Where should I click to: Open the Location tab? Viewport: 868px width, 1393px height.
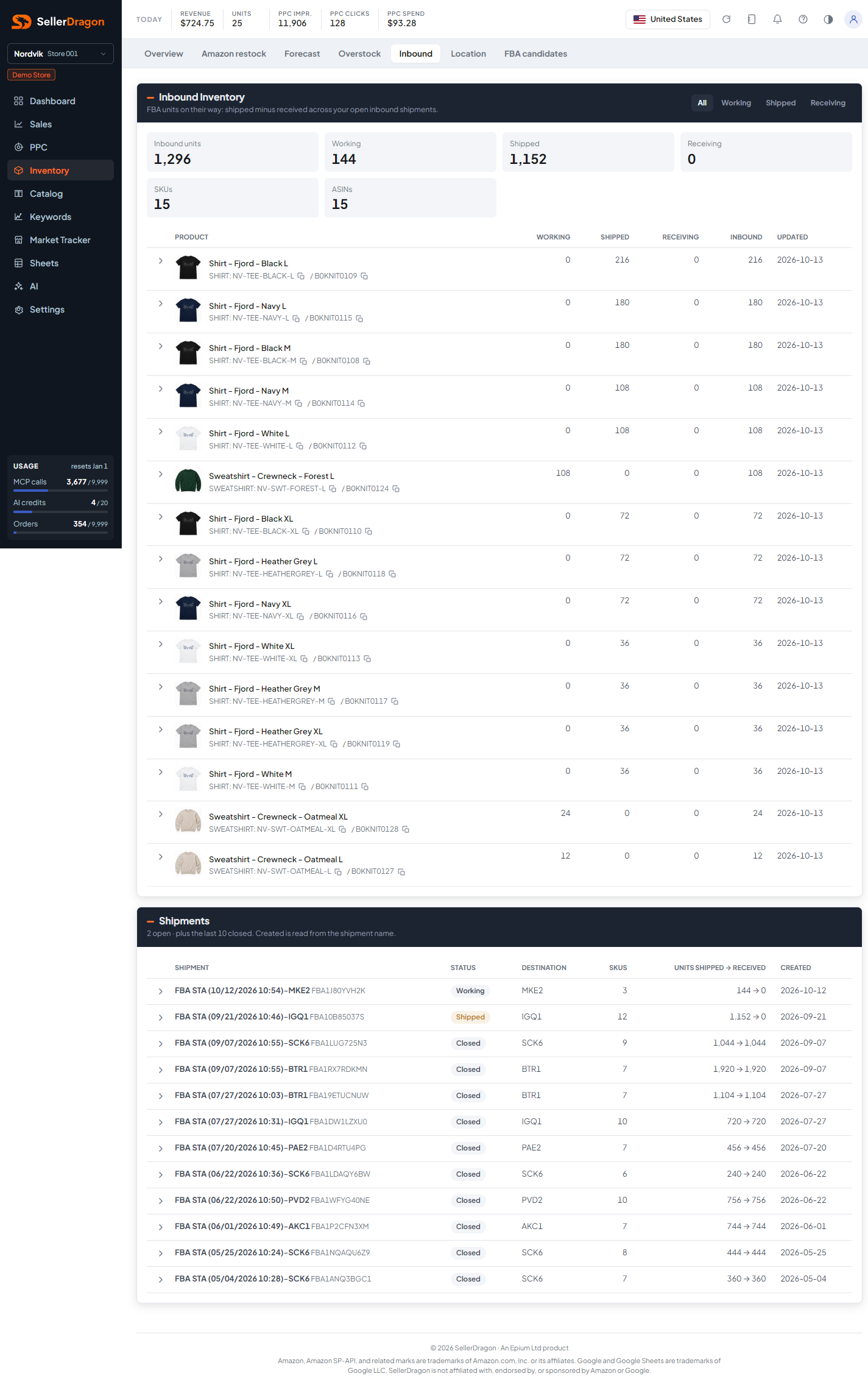tap(468, 54)
